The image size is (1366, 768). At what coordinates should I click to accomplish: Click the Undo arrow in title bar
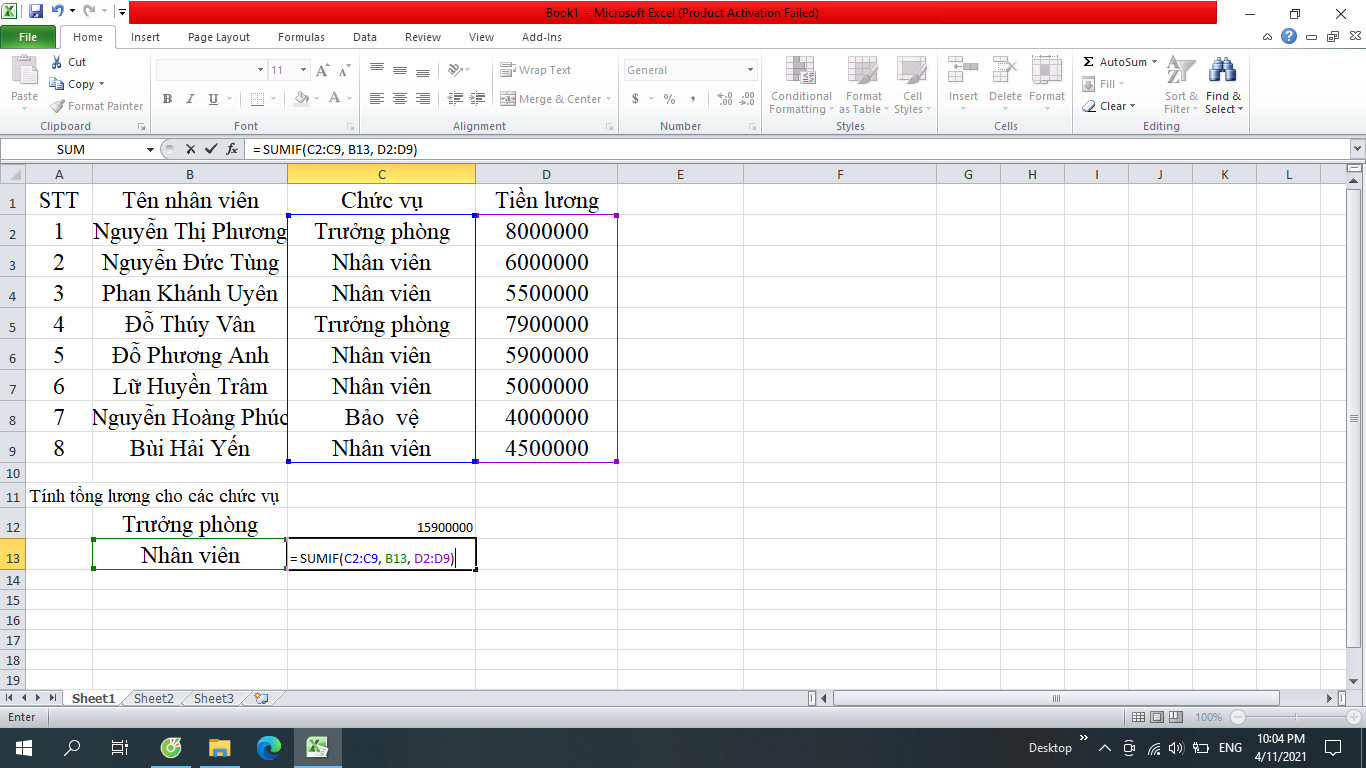[58, 12]
